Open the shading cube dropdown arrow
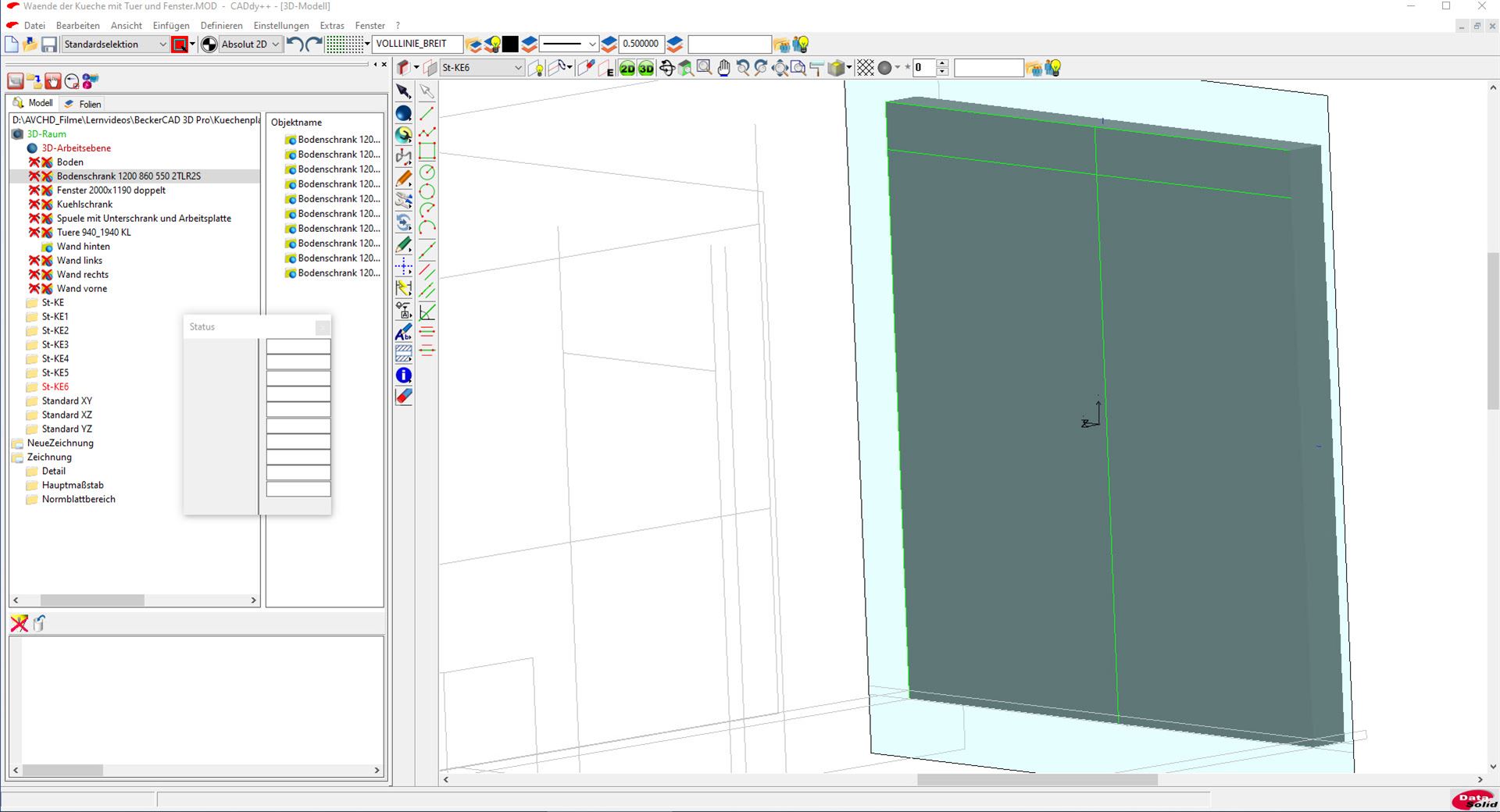This screenshot has height=812, width=1500. 849,68
